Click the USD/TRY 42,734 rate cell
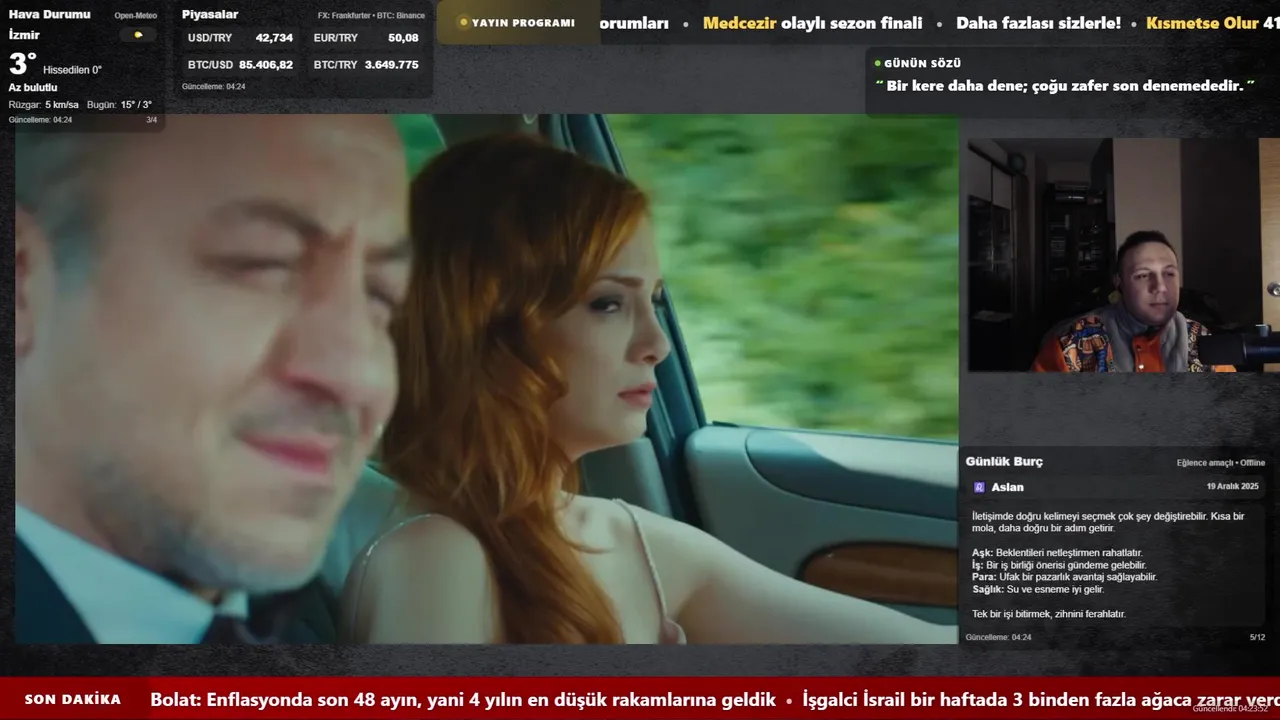 240,38
